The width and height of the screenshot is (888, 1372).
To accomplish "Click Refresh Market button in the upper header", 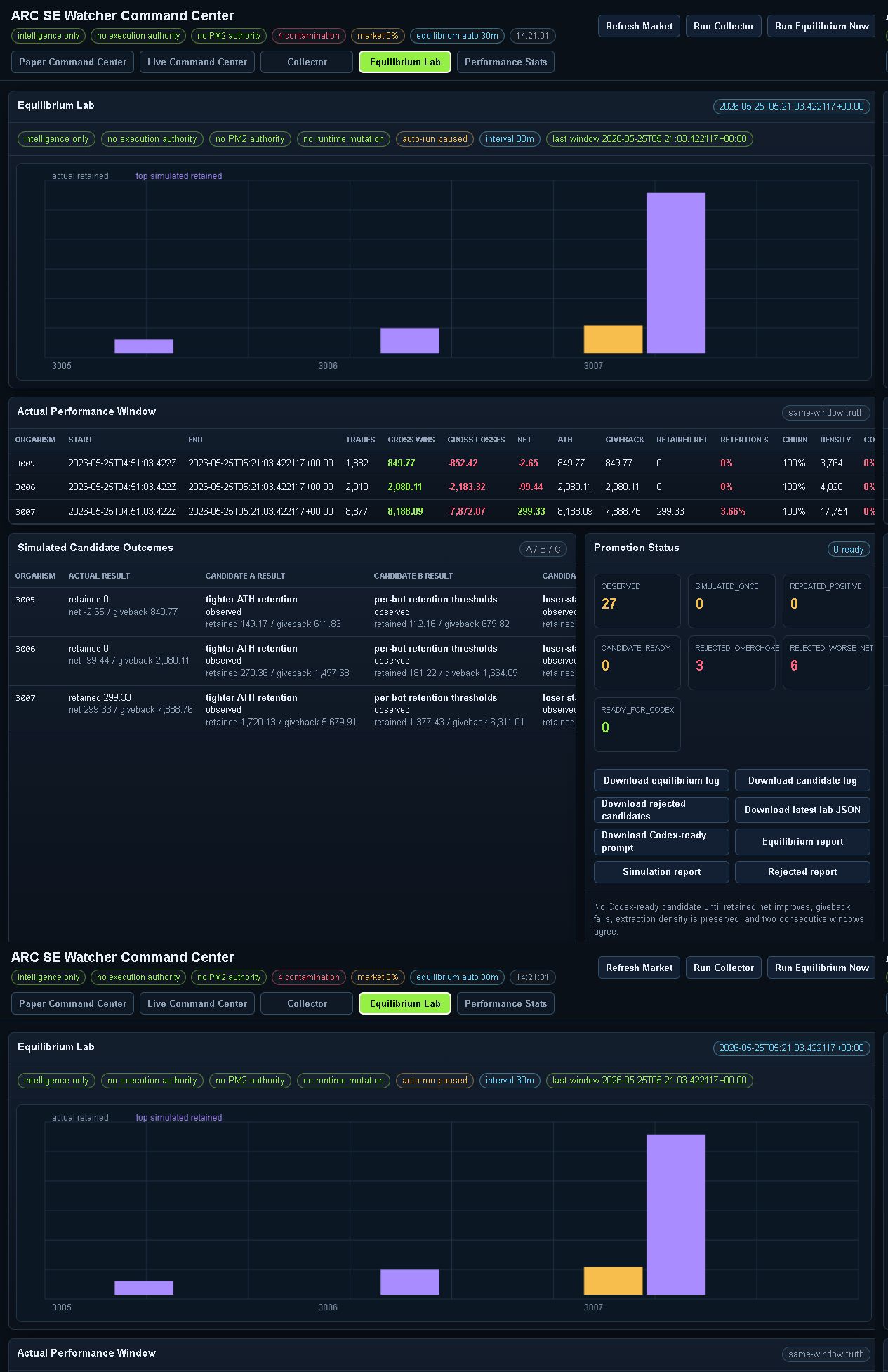I will click(x=639, y=26).
